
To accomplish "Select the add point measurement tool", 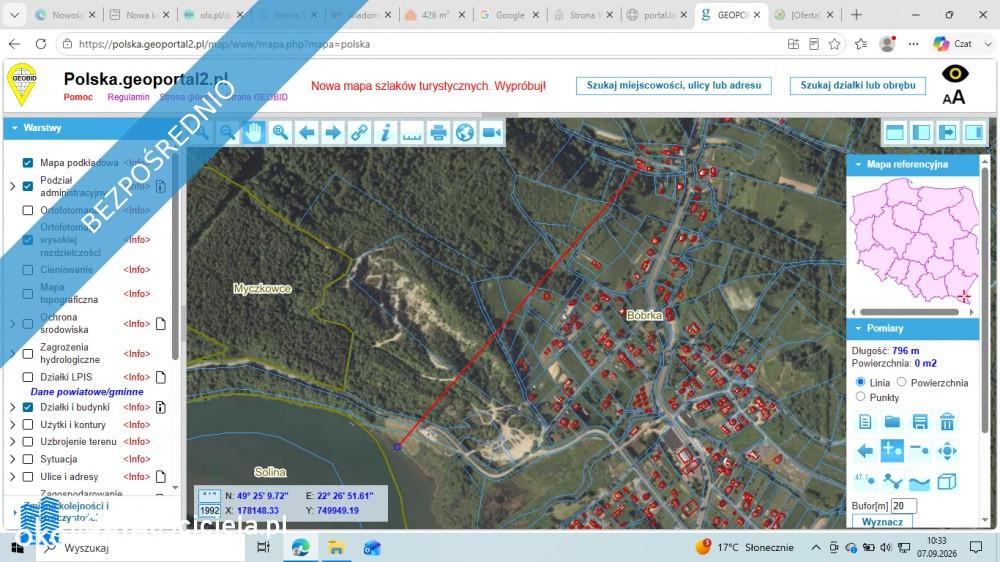I will click(x=892, y=451).
